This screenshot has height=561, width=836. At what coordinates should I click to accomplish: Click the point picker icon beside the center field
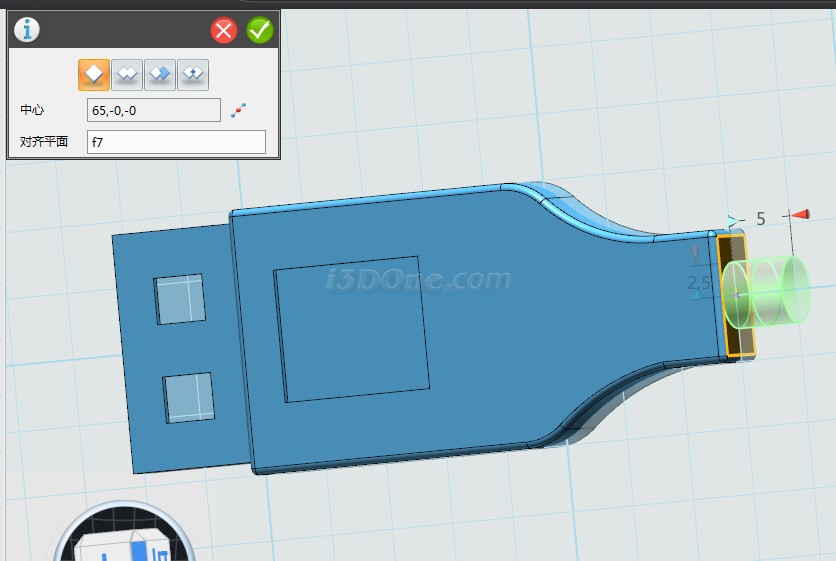(x=238, y=110)
